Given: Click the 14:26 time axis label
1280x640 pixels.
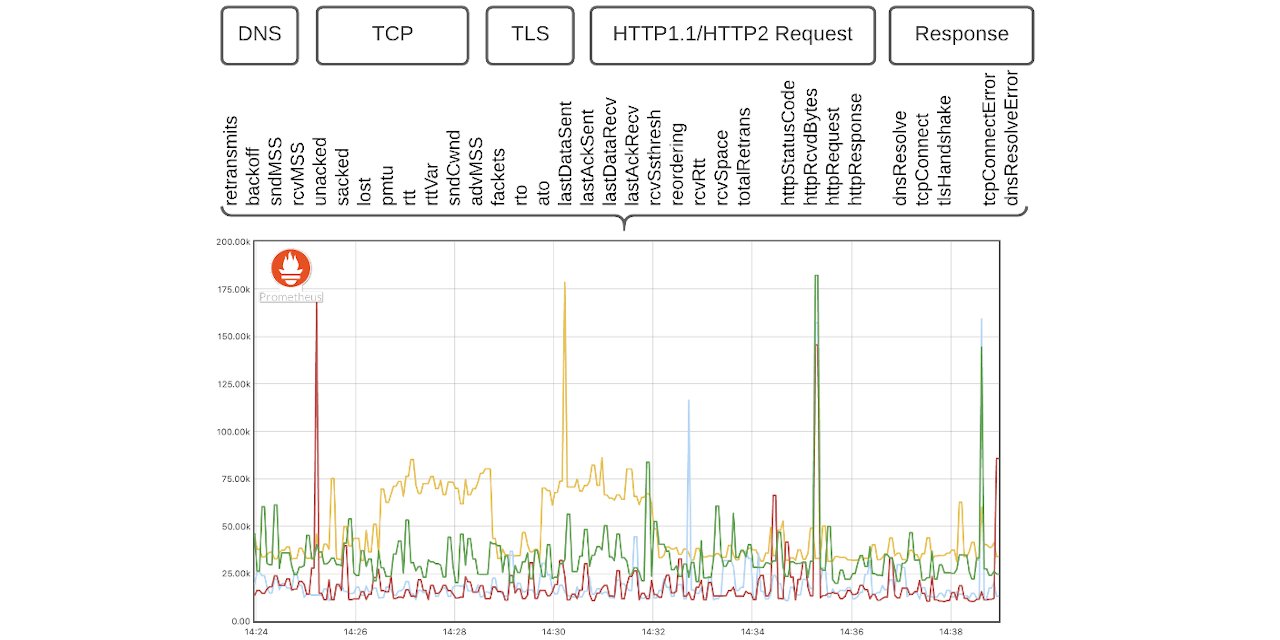Looking at the screenshot, I should (355, 632).
